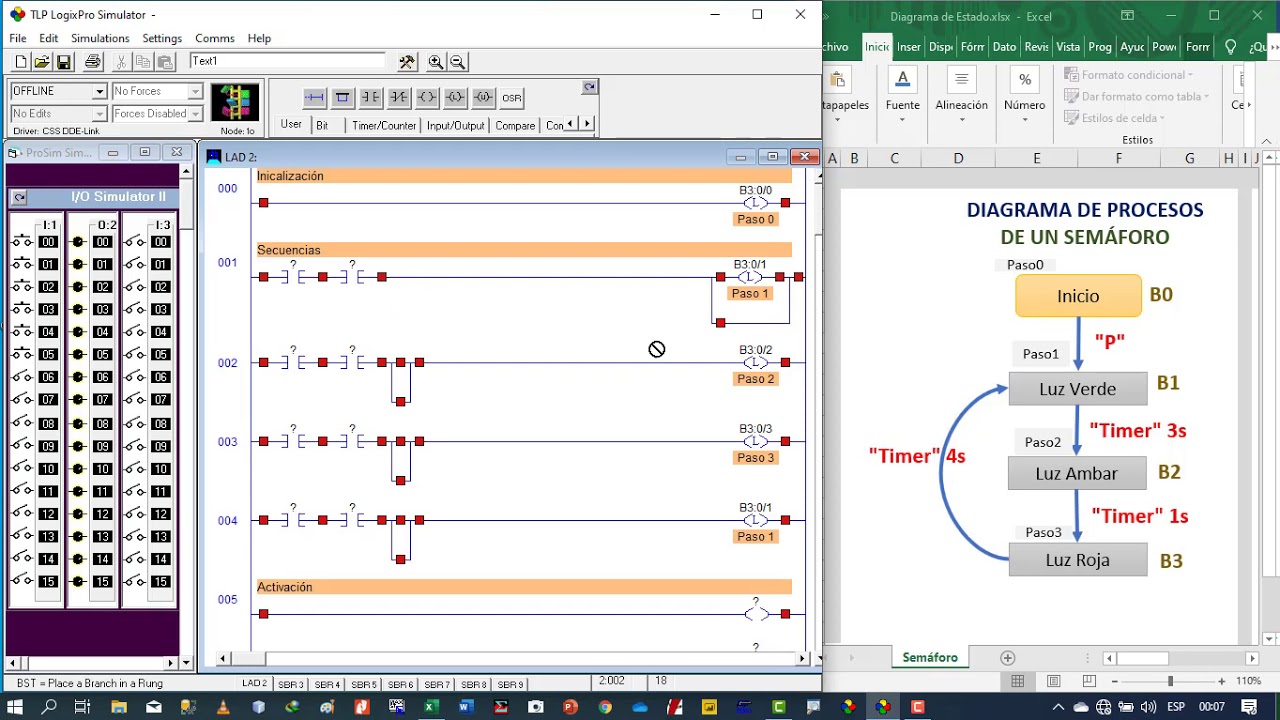Click the ladder logo icon next to Forces
Screen dimensions: 1280x720
[236, 104]
